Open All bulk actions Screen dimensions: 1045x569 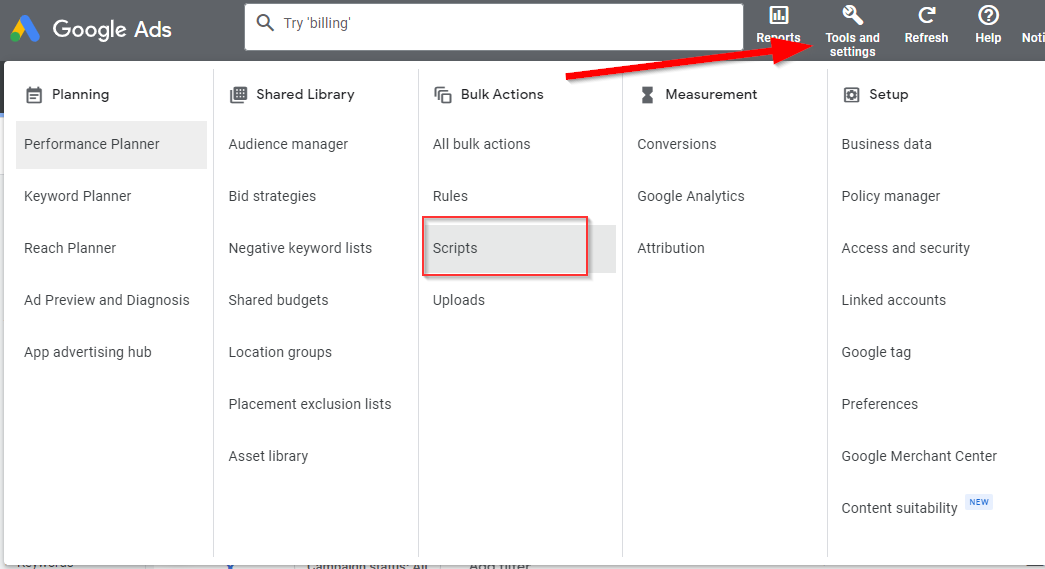(481, 144)
